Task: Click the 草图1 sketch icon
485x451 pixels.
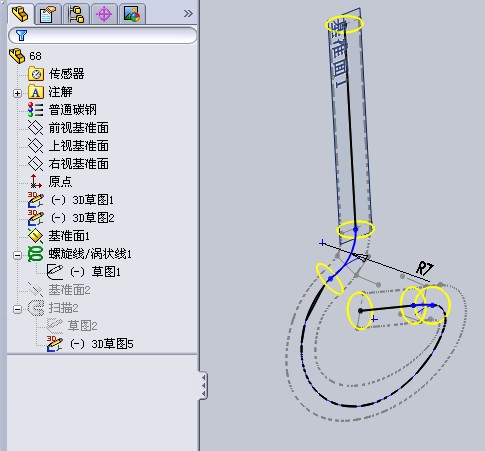Action: [55, 272]
